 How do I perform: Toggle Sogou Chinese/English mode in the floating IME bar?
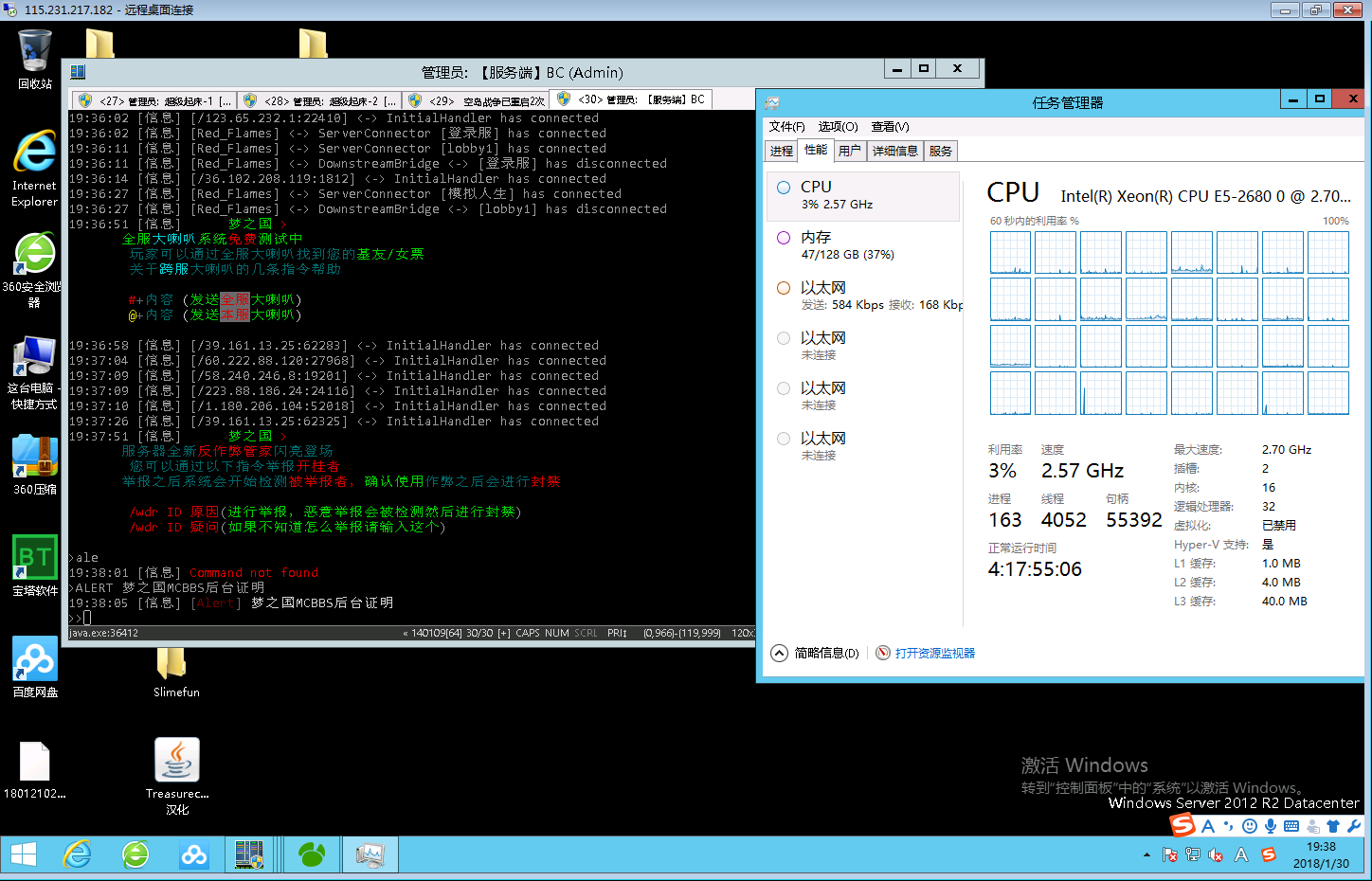(x=1208, y=826)
